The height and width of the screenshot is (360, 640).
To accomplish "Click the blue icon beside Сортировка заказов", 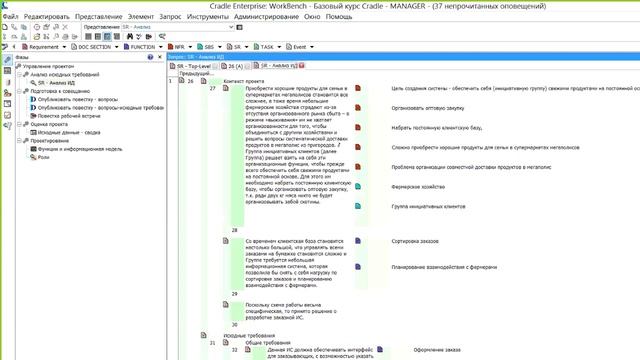I will 358,241.
